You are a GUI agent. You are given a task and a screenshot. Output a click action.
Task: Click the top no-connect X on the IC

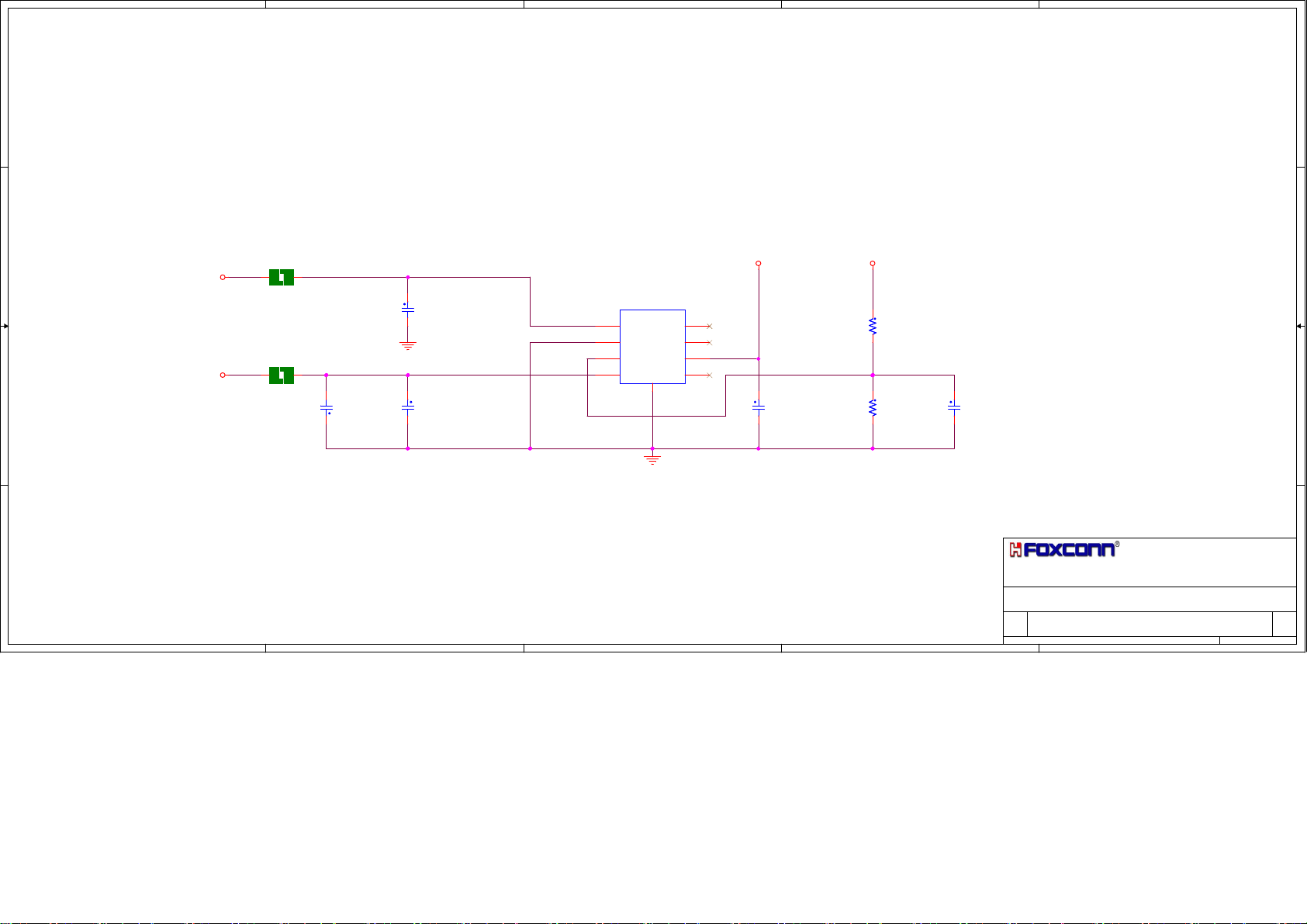(x=709, y=327)
